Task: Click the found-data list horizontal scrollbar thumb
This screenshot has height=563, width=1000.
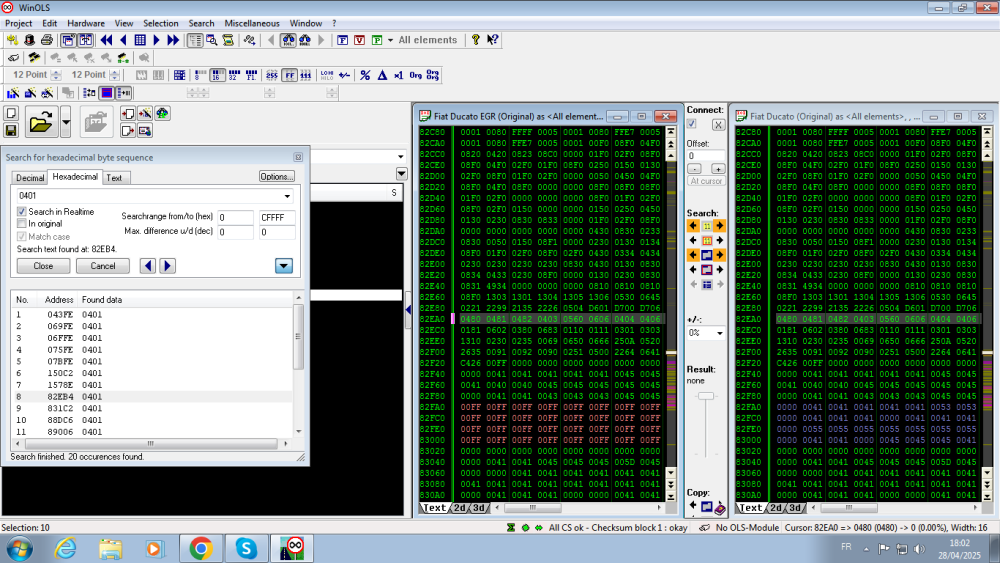Action: click(151, 444)
